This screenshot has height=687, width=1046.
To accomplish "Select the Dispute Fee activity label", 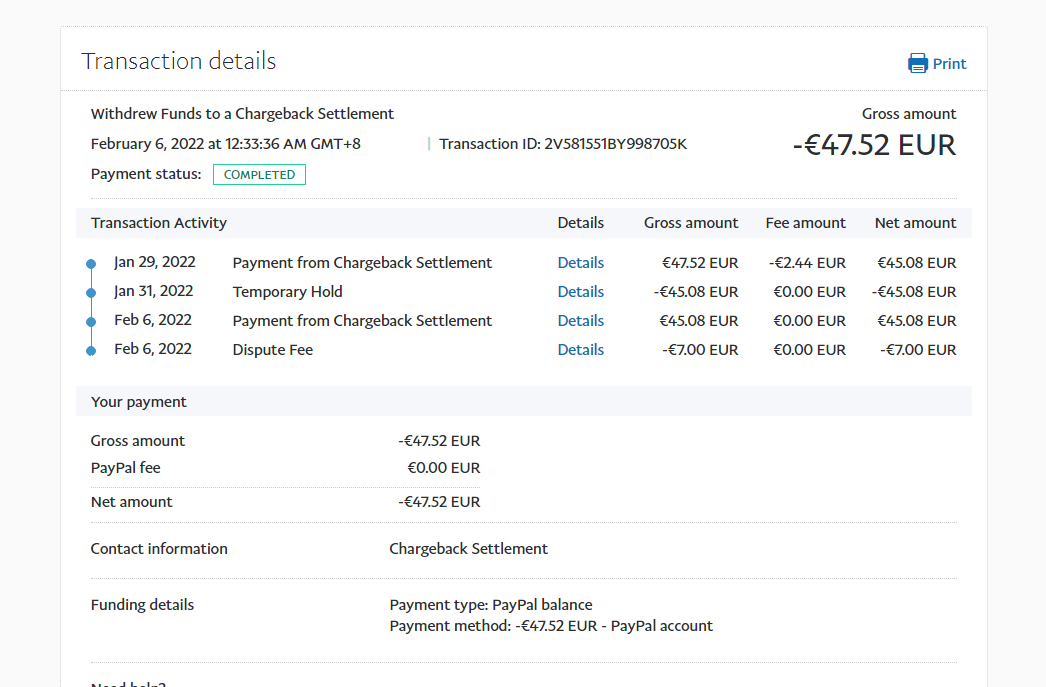I will (x=272, y=350).
